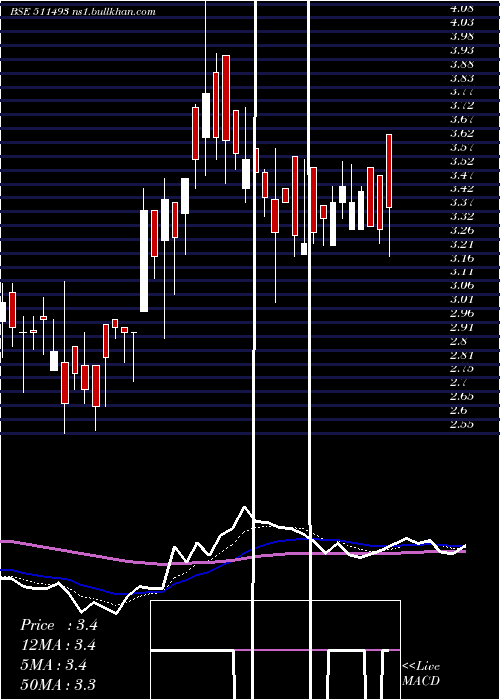Click the 2.7 price axis label
The image size is (500, 700).
458,382
